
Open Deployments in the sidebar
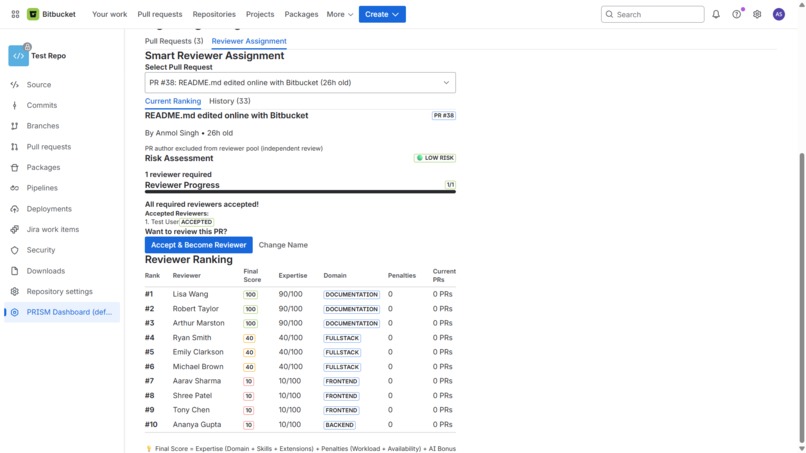tap(62, 209)
